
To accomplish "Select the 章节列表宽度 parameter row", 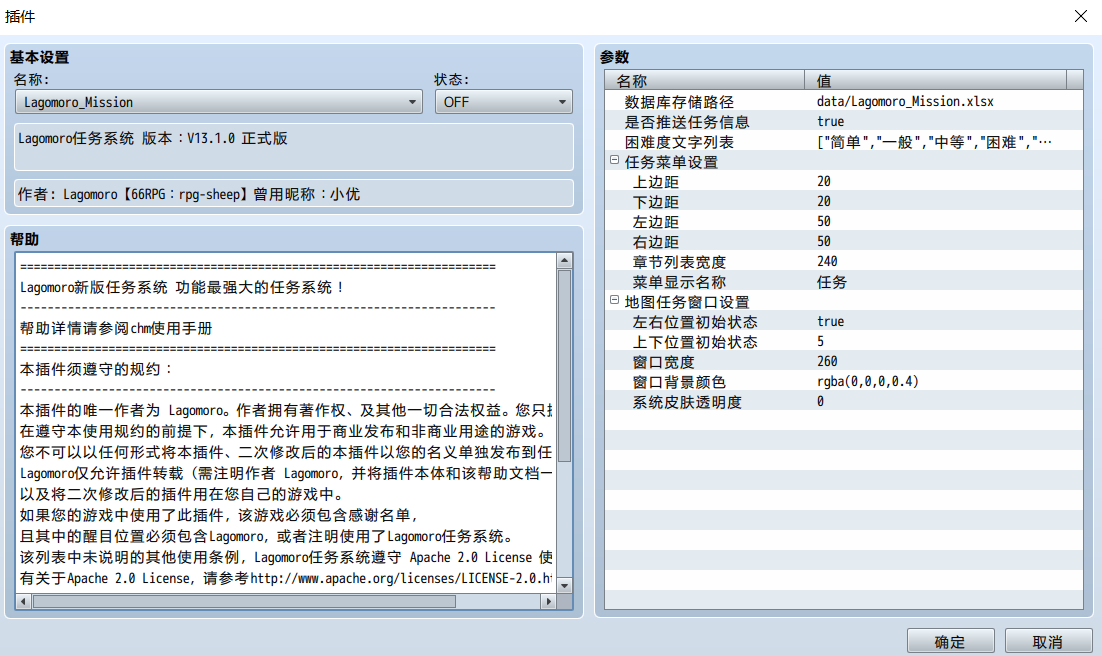I will [843, 262].
